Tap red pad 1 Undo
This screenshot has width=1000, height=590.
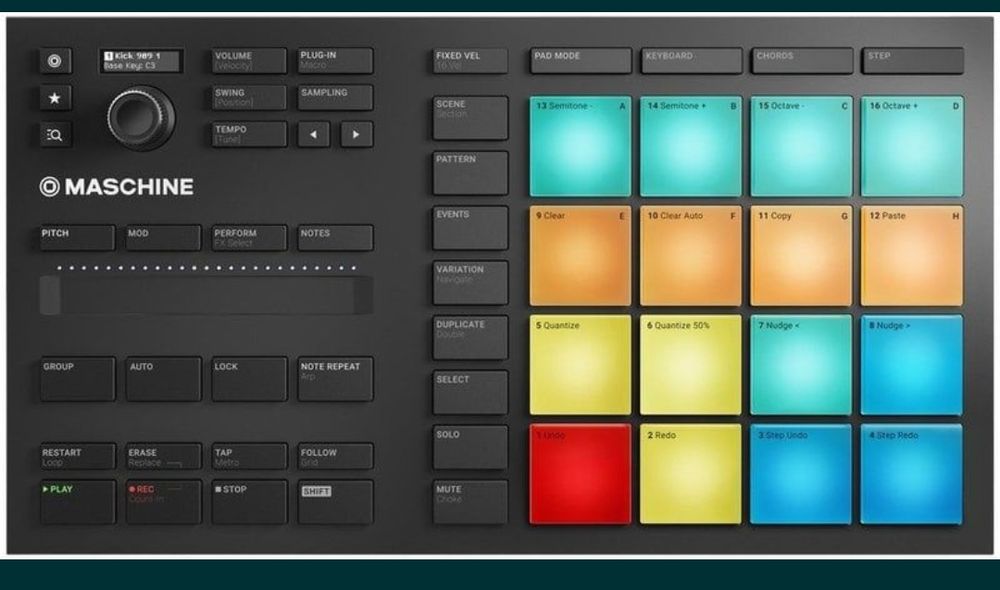coord(580,475)
